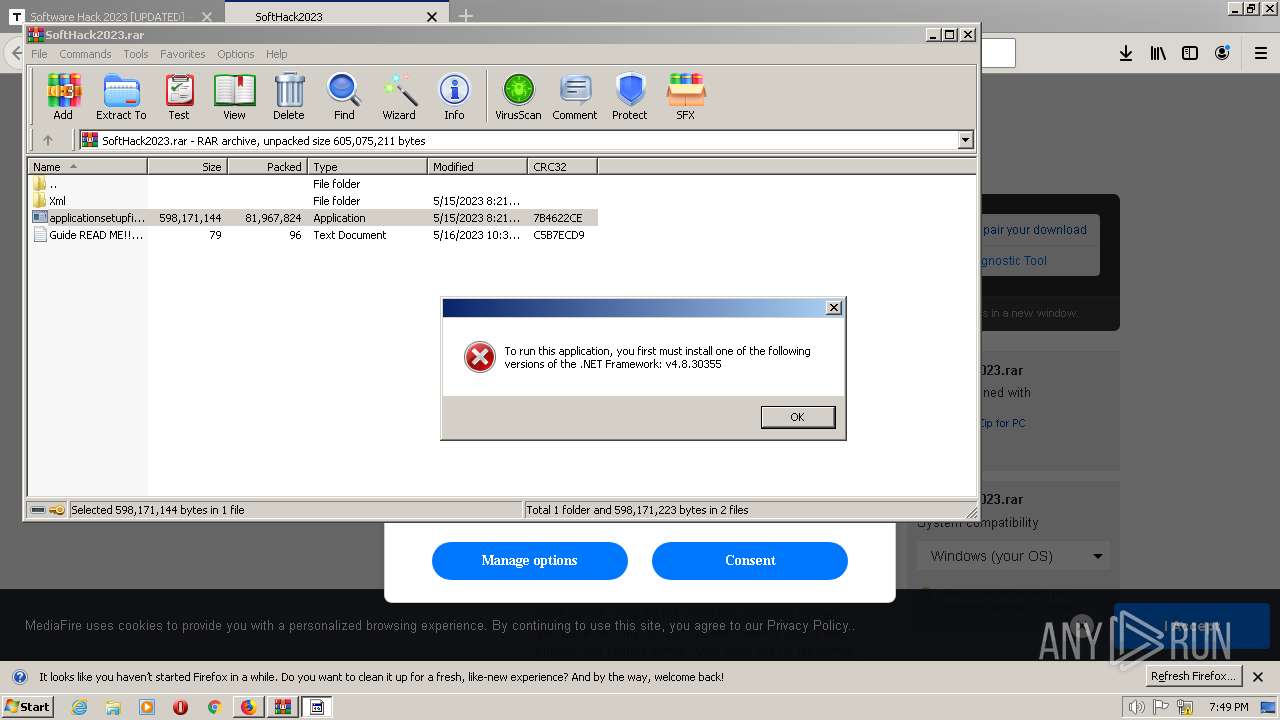Click OK in .NET Framework error dialog
This screenshot has height=720, width=1280.
point(797,417)
